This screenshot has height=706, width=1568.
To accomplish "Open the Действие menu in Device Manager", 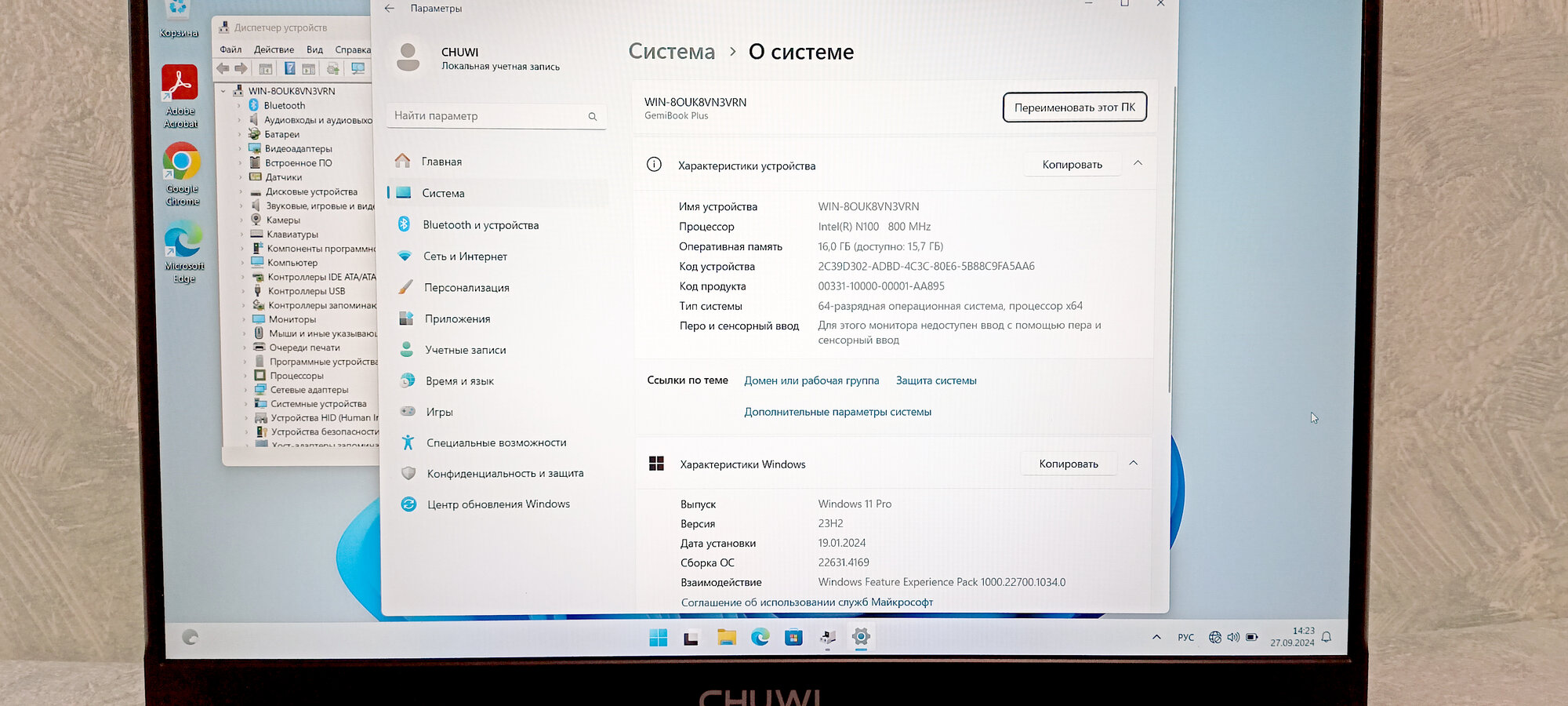I will tap(274, 49).
